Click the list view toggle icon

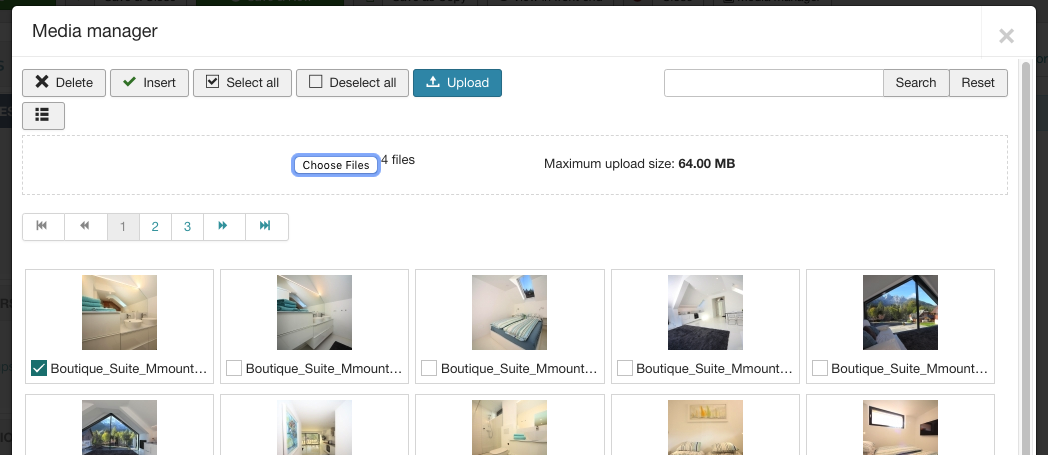coord(43,115)
